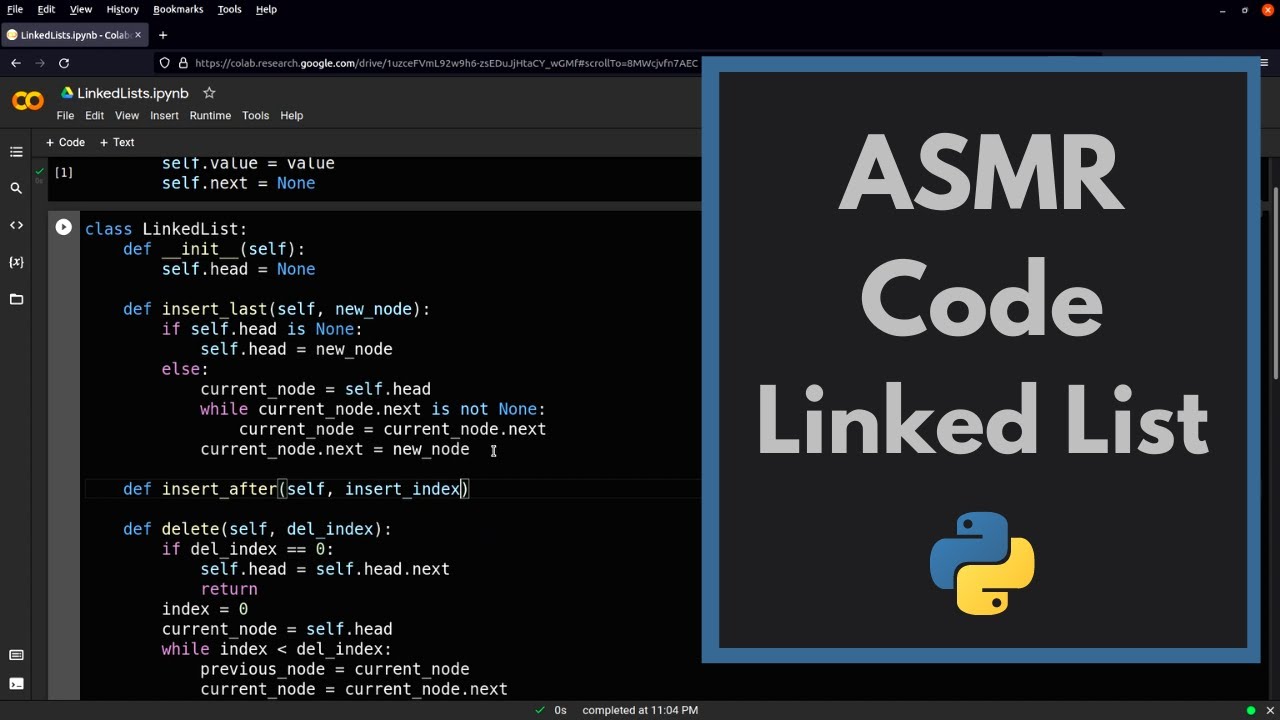This screenshot has width=1280, height=720.
Task: Open the code snippets icon in sidebar
Action: (x=16, y=225)
